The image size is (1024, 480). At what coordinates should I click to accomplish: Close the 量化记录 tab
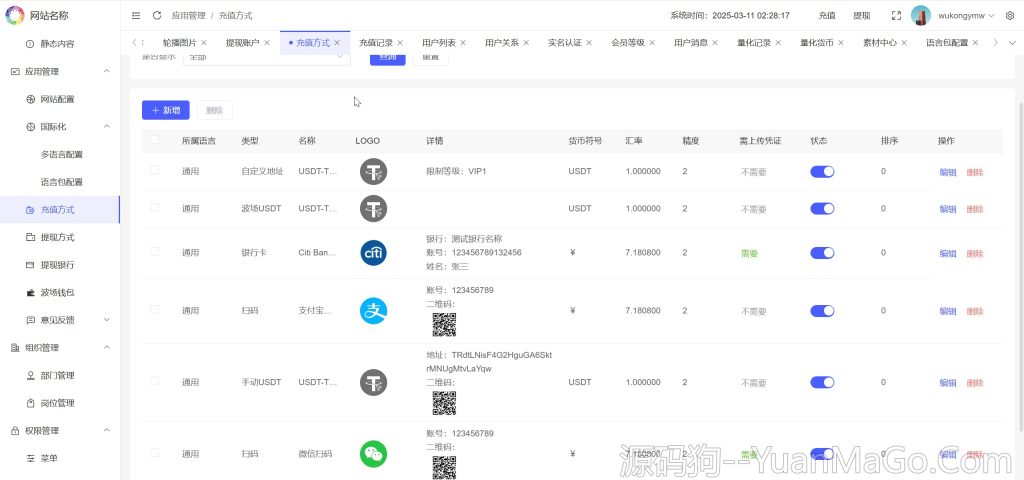pos(778,42)
